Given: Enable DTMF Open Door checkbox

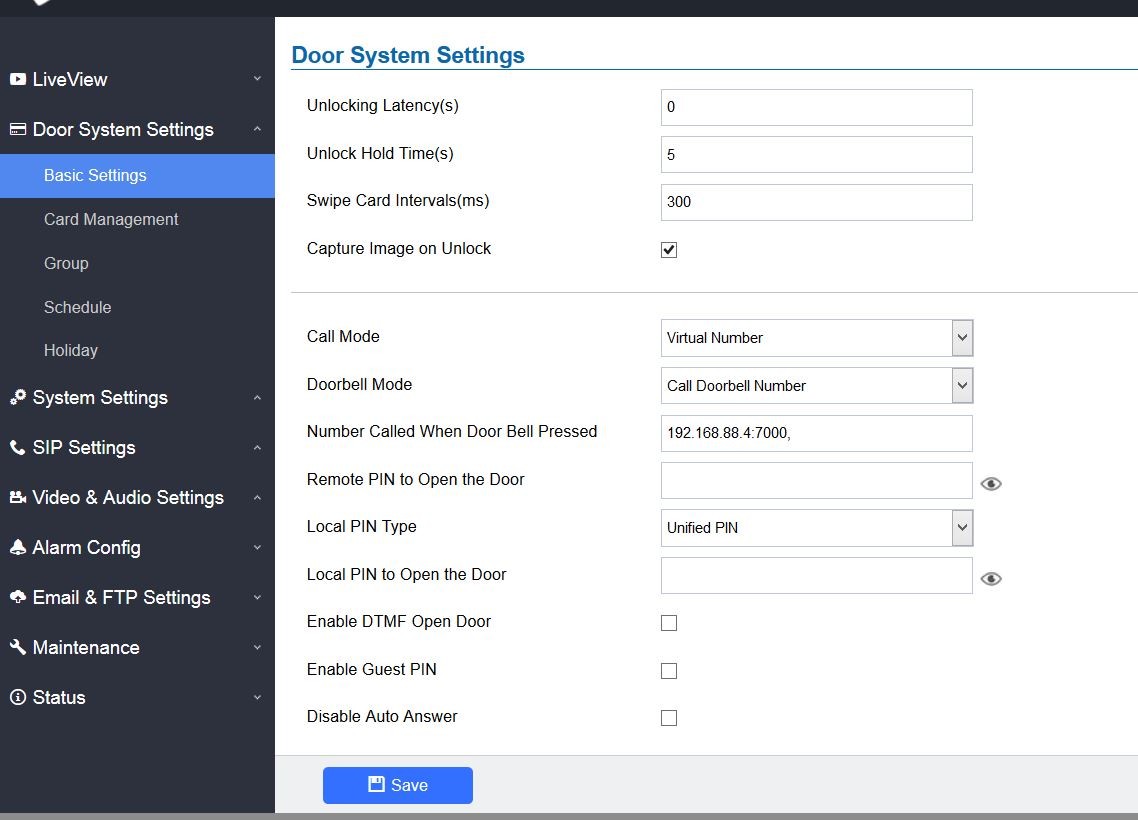Looking at the screenshot, I should coord(669,623).
